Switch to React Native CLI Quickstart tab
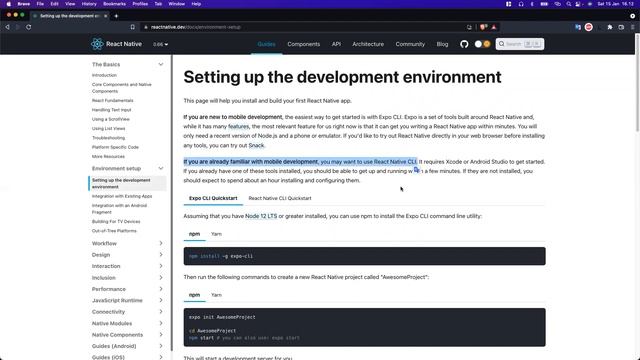Image resolution: width=640 pixels, height=360 pixels. (x=280, y=198)
